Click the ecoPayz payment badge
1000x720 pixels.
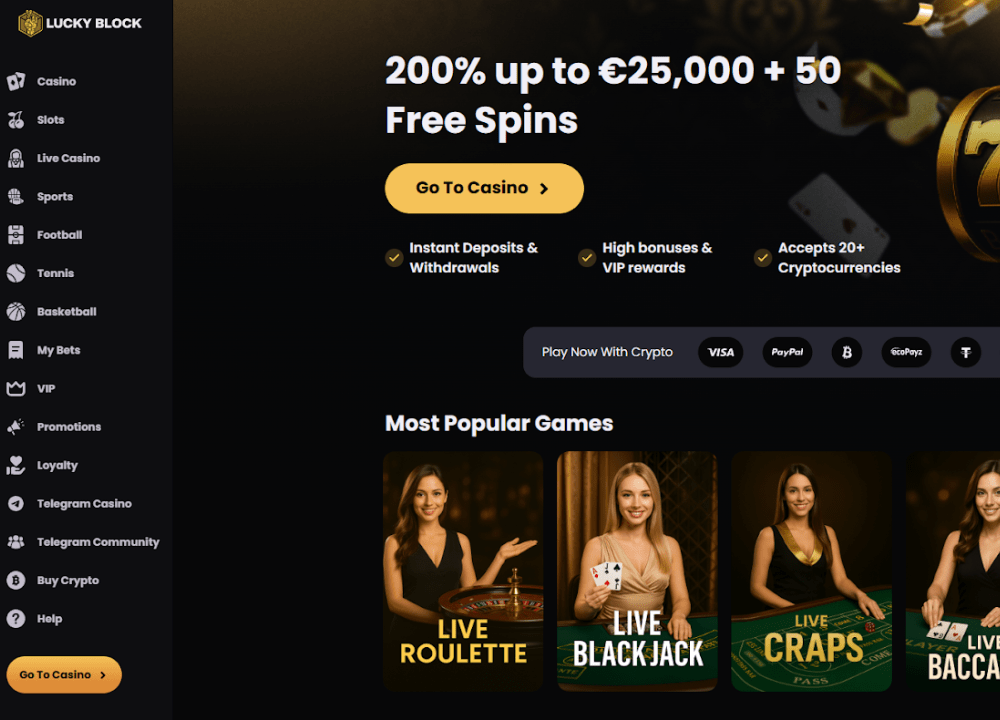pyautogui.click(x=906, y=352)
